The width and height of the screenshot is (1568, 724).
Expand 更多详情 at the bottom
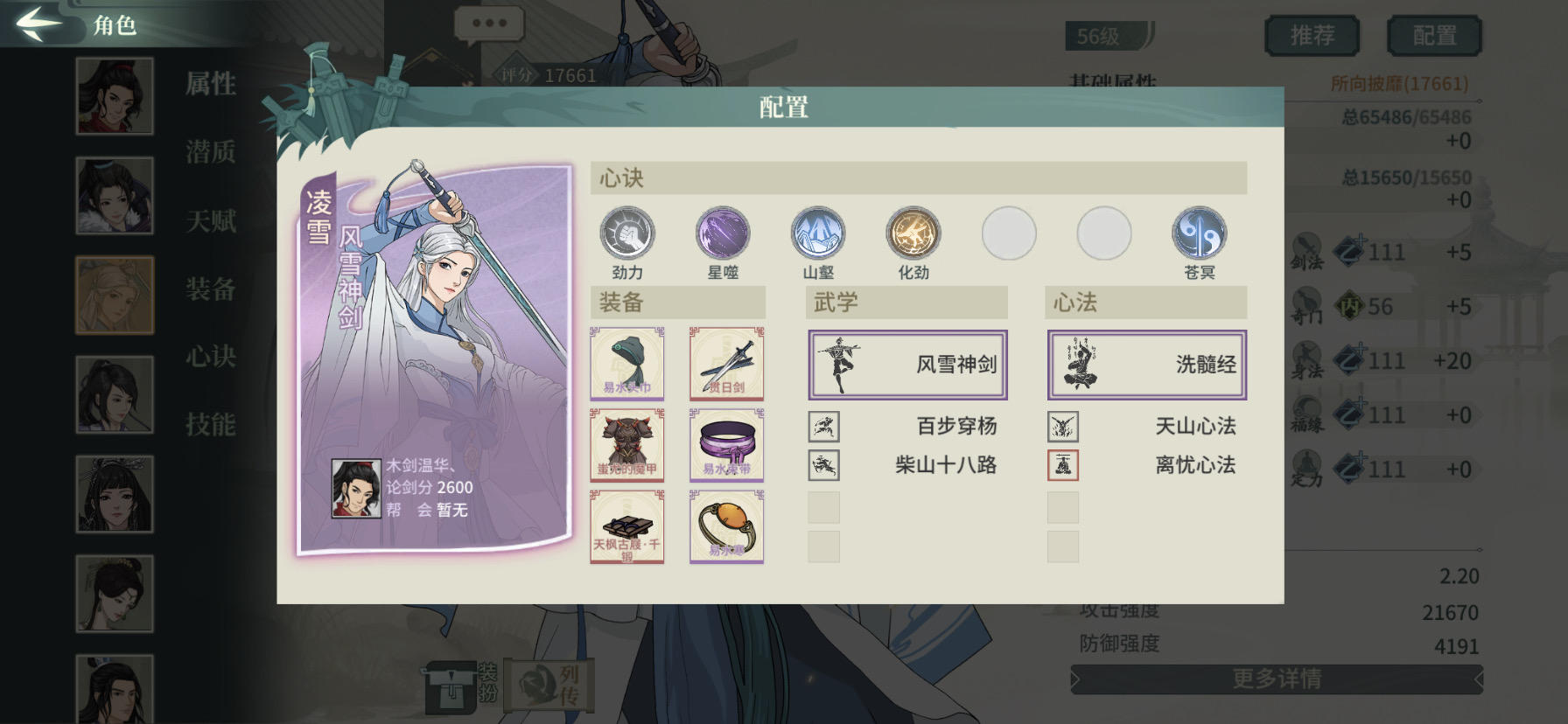[1277, 679]
